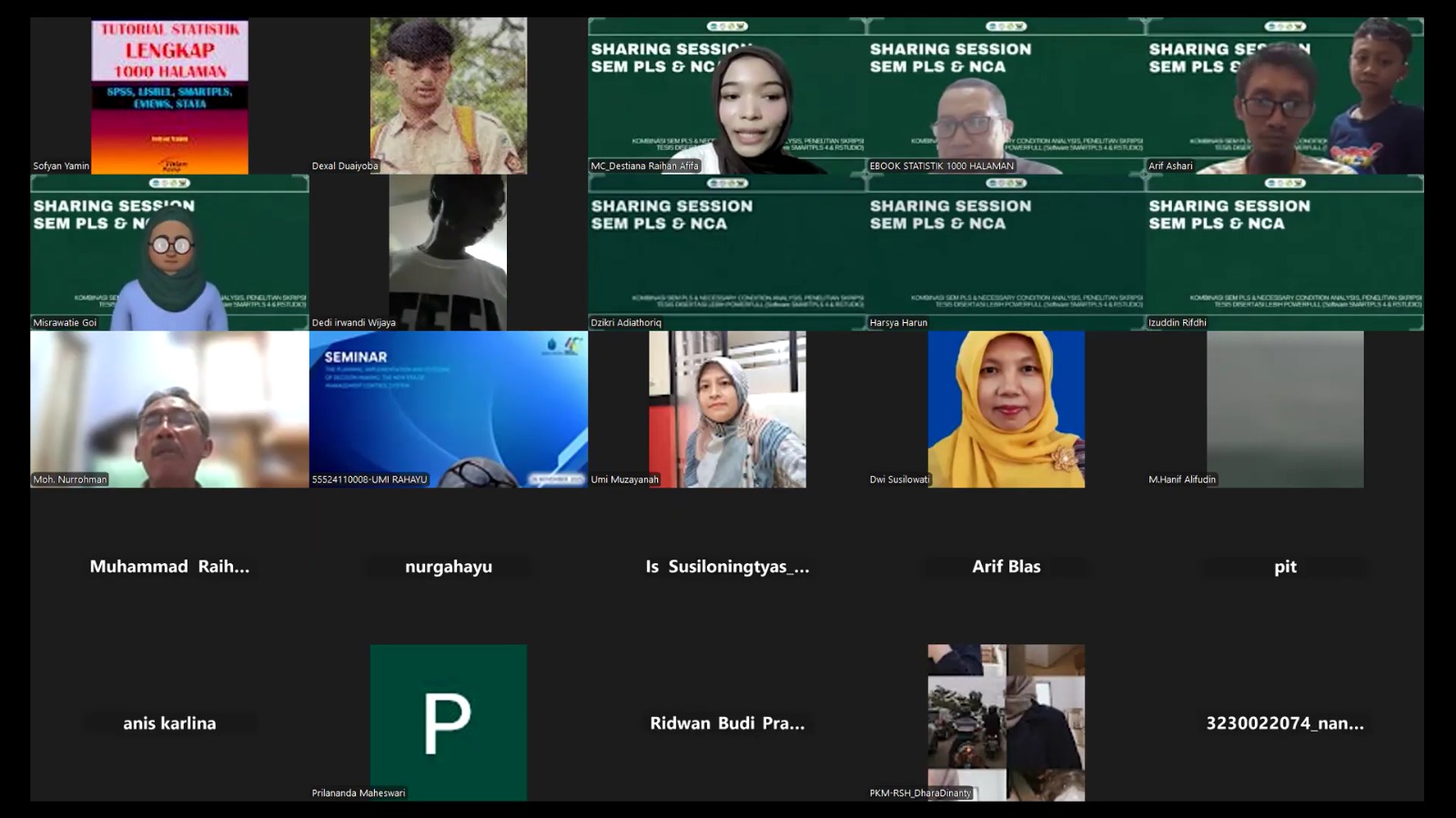Click Dwi Susilowati's profile photo
Image resolution: width=1456 pixels, height=818 pixels.
1006,409
